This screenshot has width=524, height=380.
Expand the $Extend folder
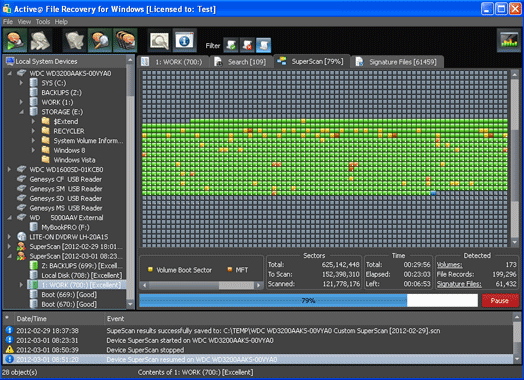tap(33, 121)
